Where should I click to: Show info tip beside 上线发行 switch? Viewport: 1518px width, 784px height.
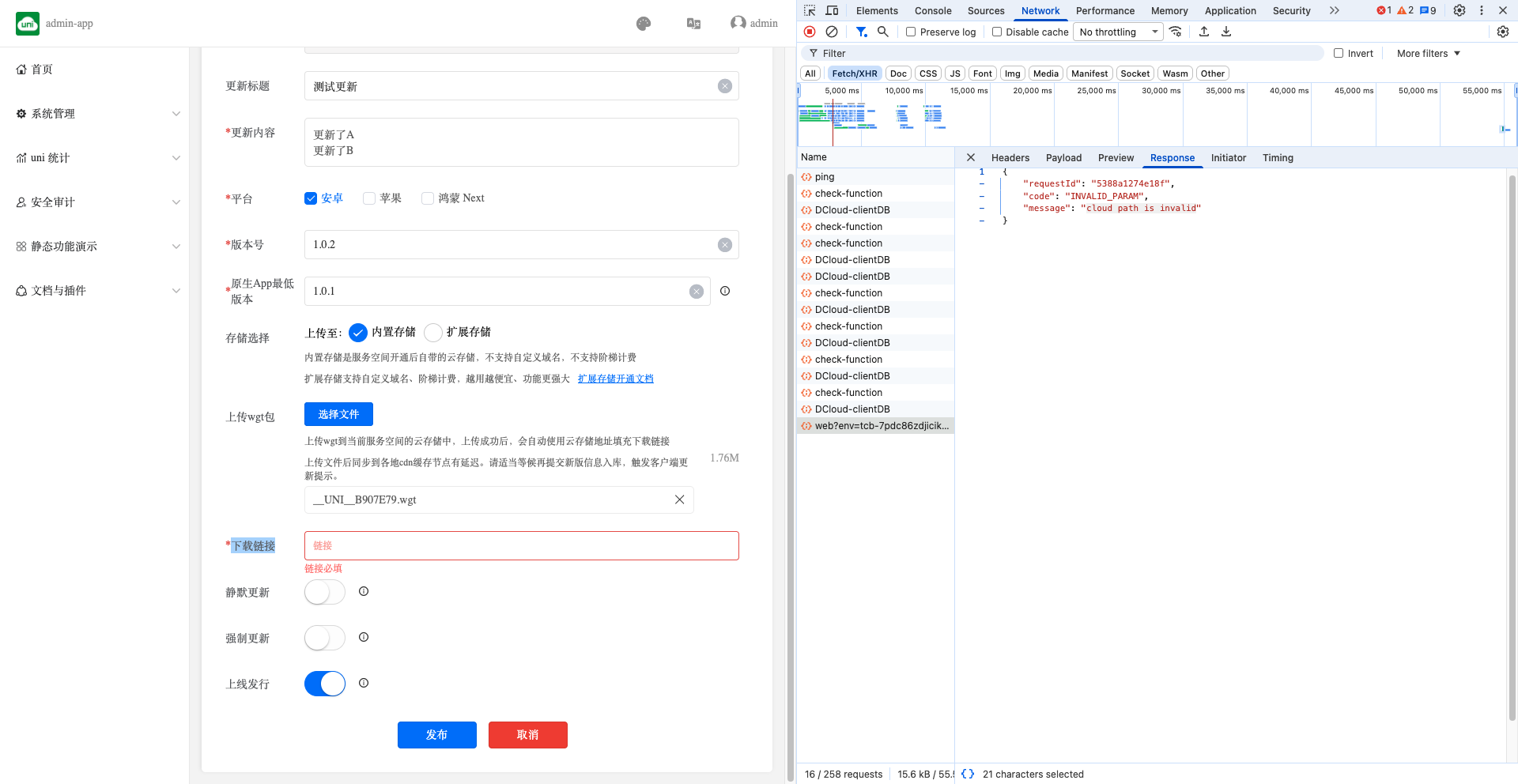364,683
